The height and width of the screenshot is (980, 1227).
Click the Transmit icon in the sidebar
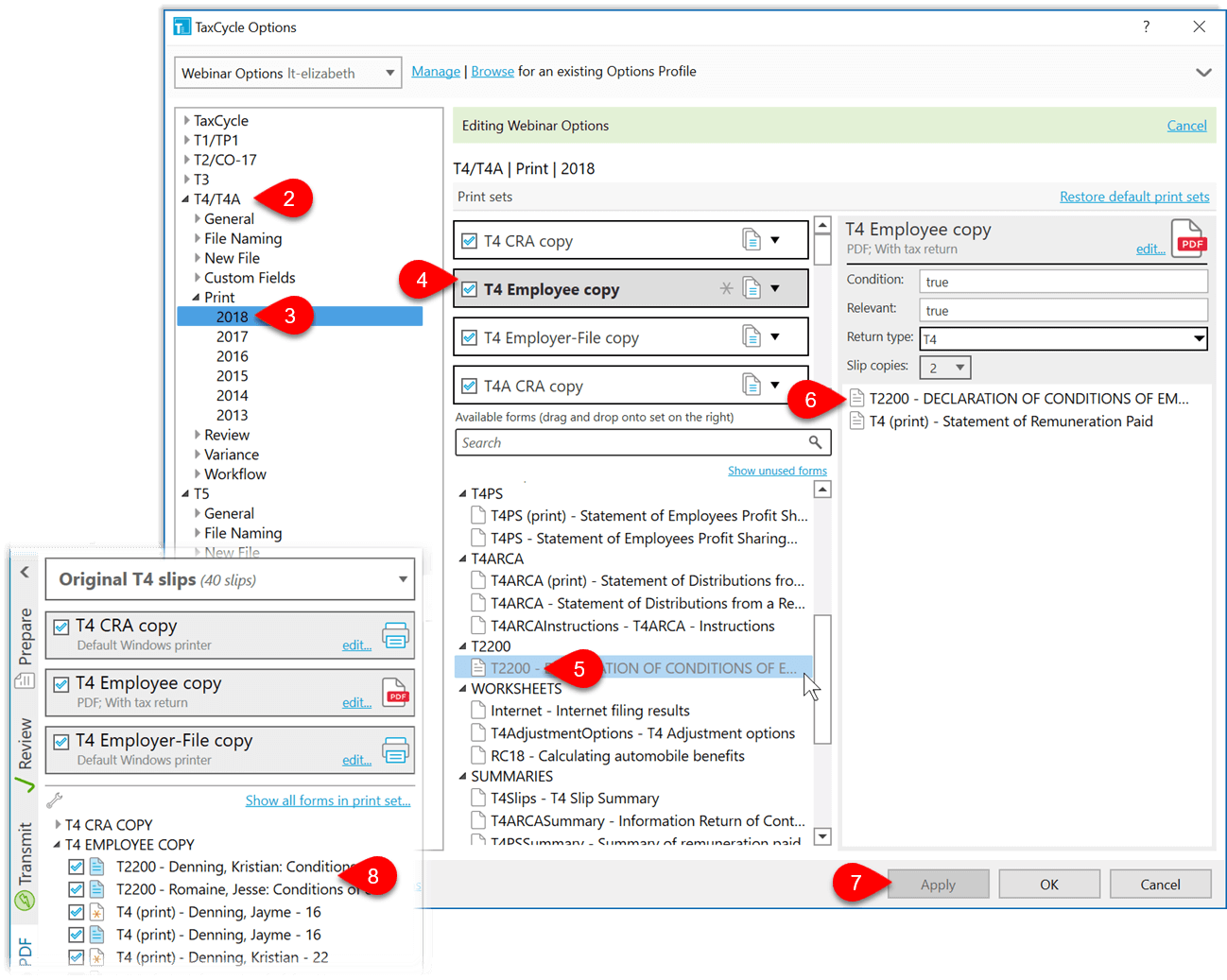[25, 901]
